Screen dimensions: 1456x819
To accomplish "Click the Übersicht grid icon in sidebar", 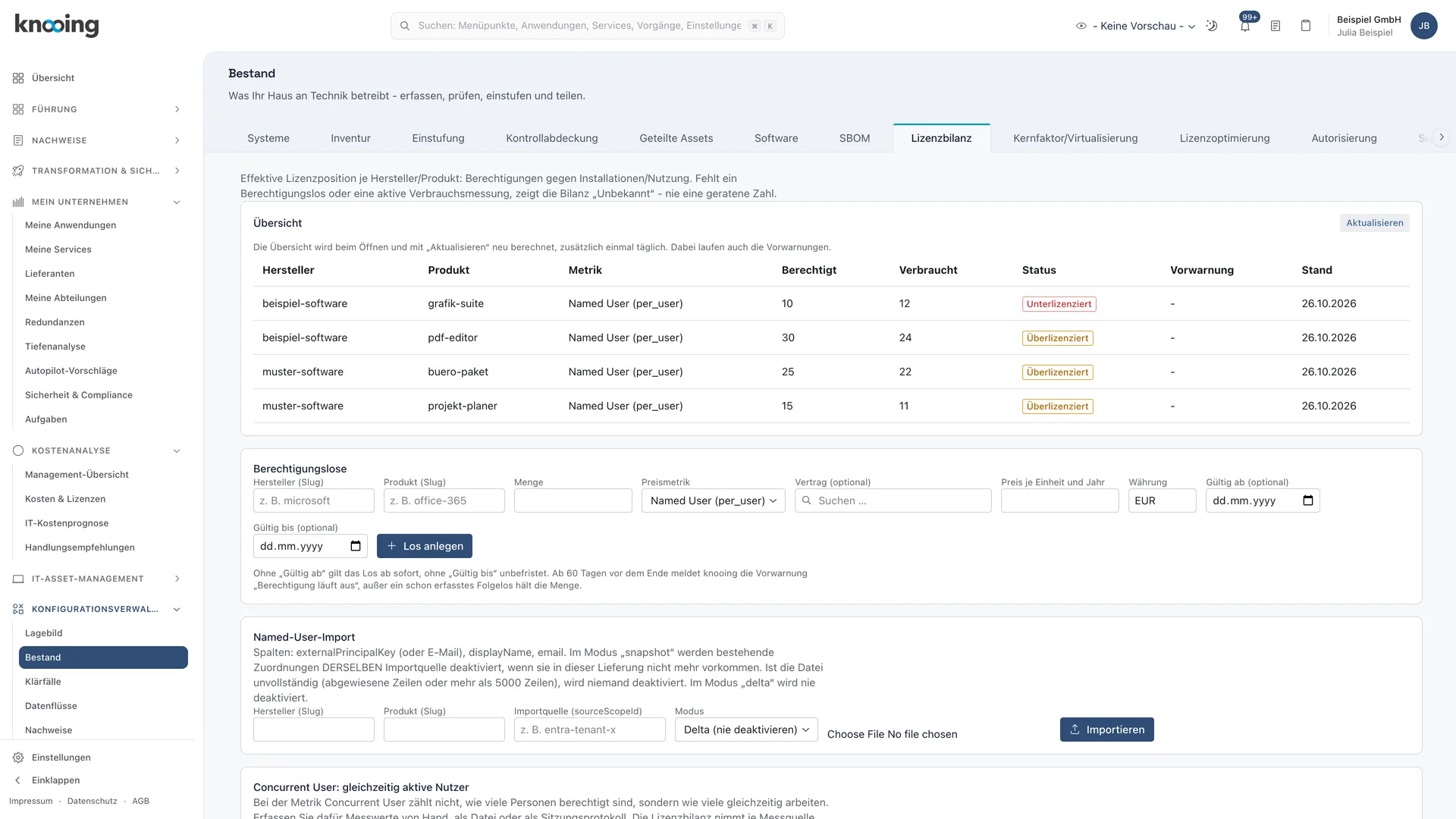I will (18, 78).
